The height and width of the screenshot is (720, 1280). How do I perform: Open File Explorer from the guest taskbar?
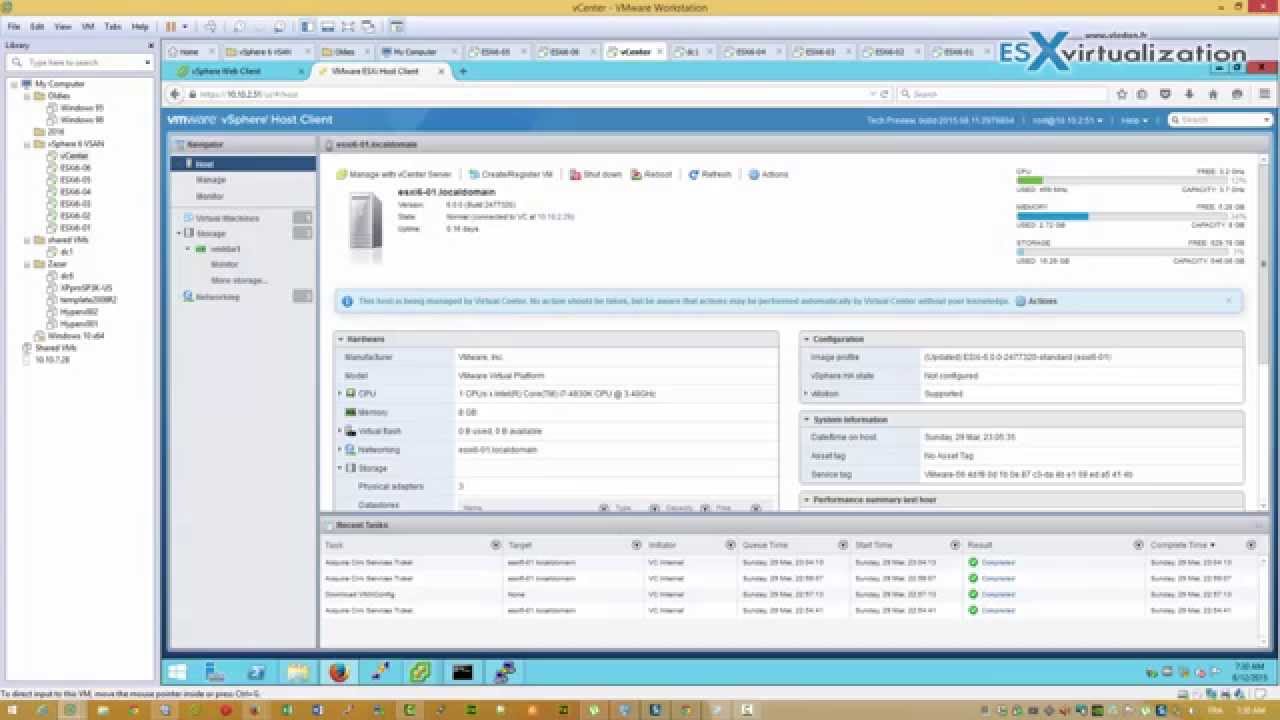297,672
